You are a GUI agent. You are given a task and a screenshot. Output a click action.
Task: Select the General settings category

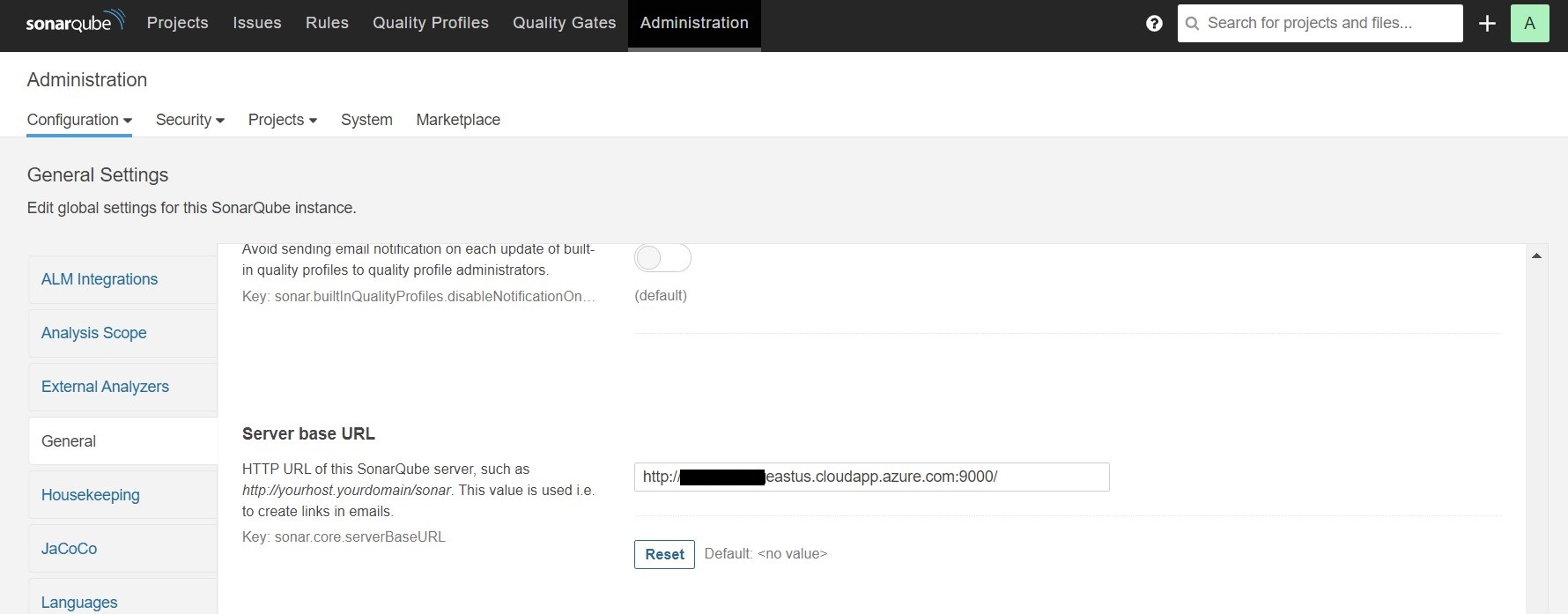[x=122, y=440]
